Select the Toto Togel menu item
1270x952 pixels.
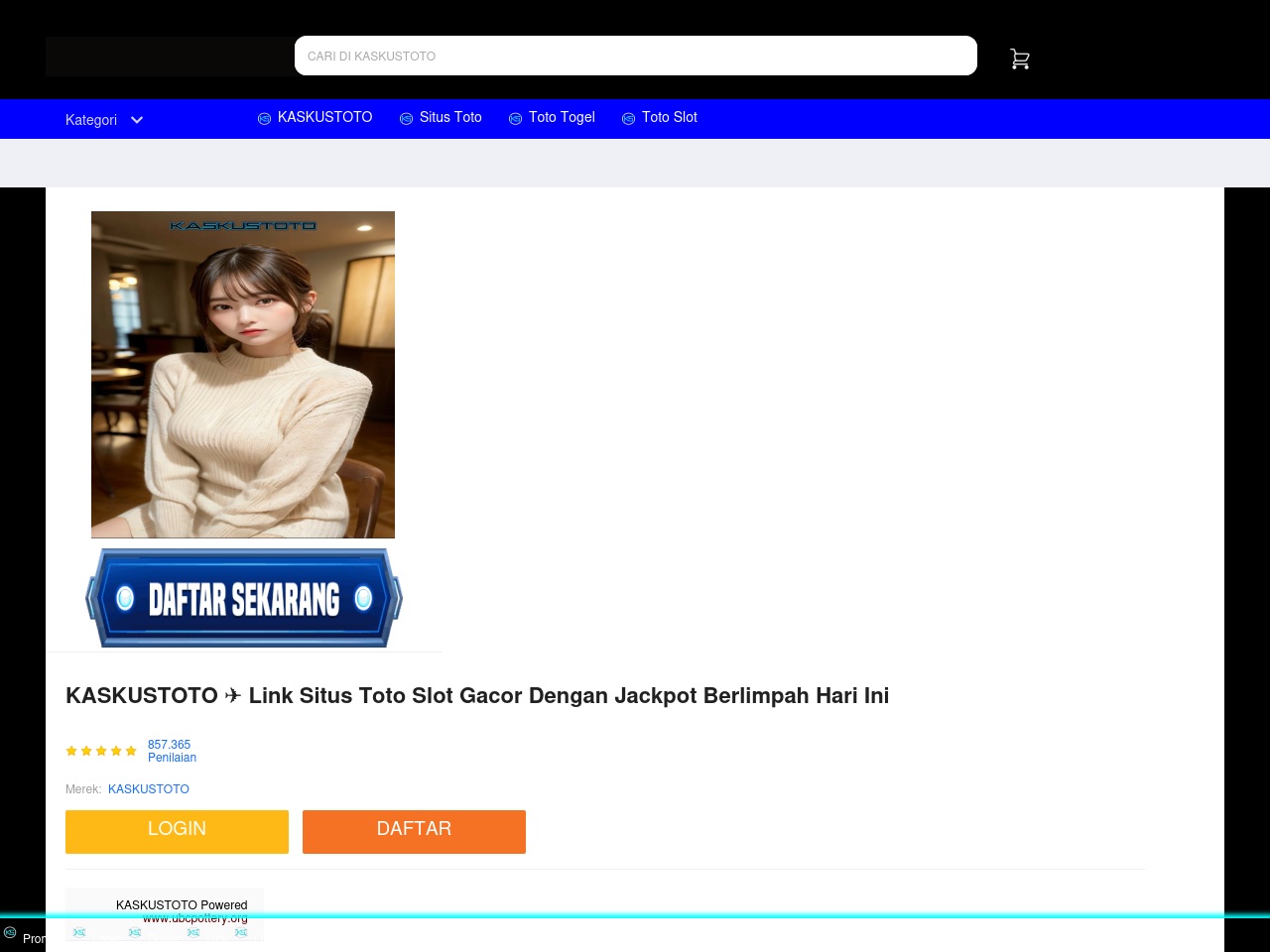tap(552, 117)
